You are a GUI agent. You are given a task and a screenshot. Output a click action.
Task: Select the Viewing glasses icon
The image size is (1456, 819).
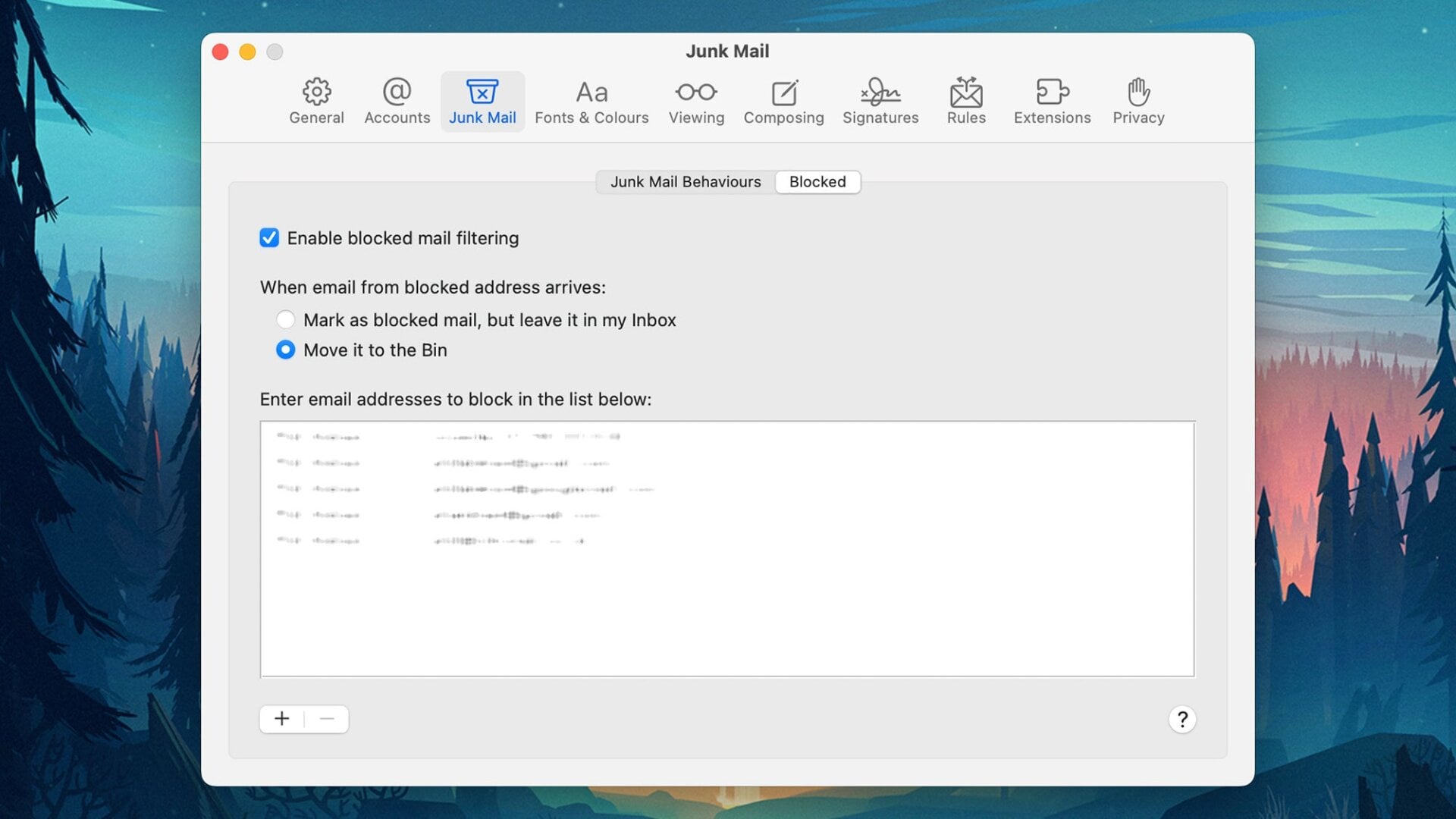(x=696, y=101)
